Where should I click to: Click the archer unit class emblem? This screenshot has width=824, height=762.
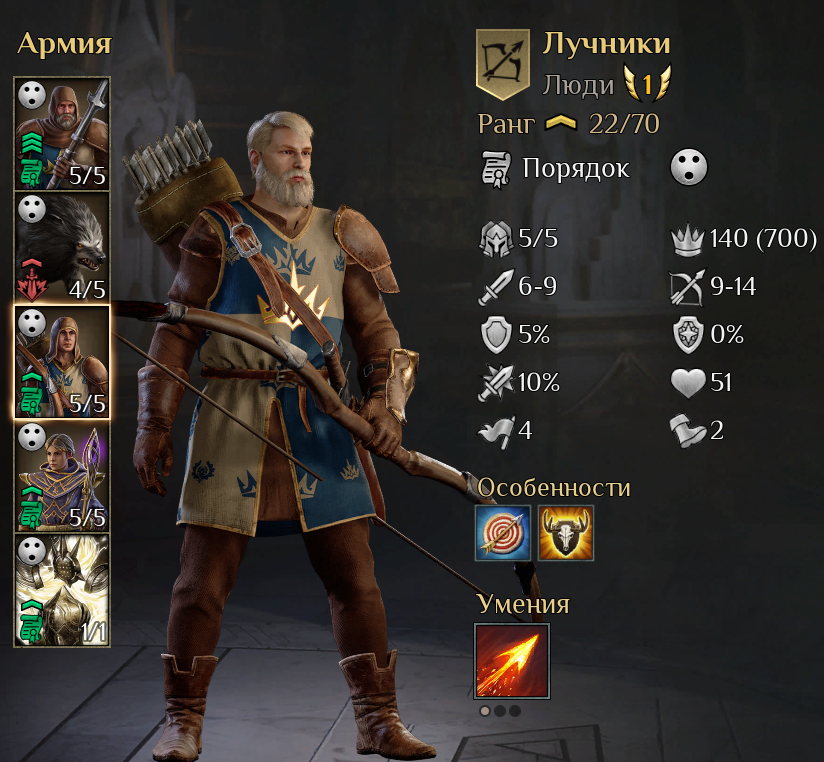(503, 64)
